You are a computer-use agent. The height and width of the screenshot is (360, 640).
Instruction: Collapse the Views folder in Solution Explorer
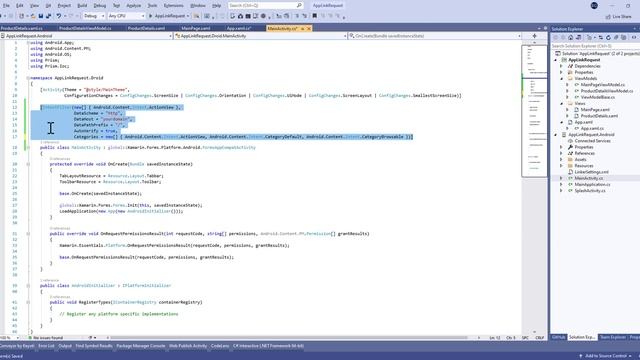[x=562, y=103]
